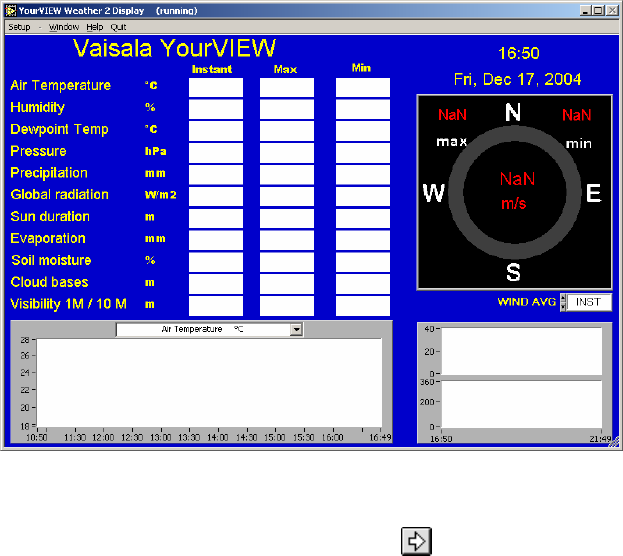Click the 'Dewpoint Temp' row label
This screenshot has width=623, height=556.
[59, 130]
